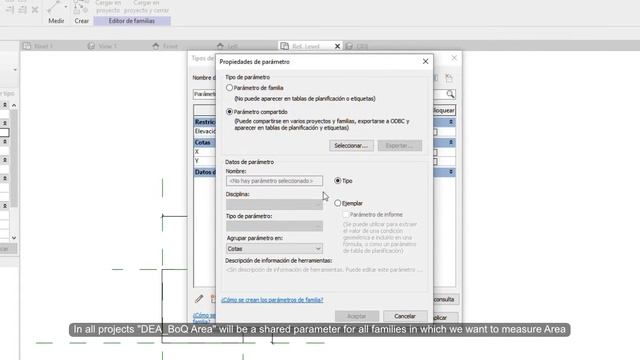Open the Disciplina dropdown

tap(274, 204)
